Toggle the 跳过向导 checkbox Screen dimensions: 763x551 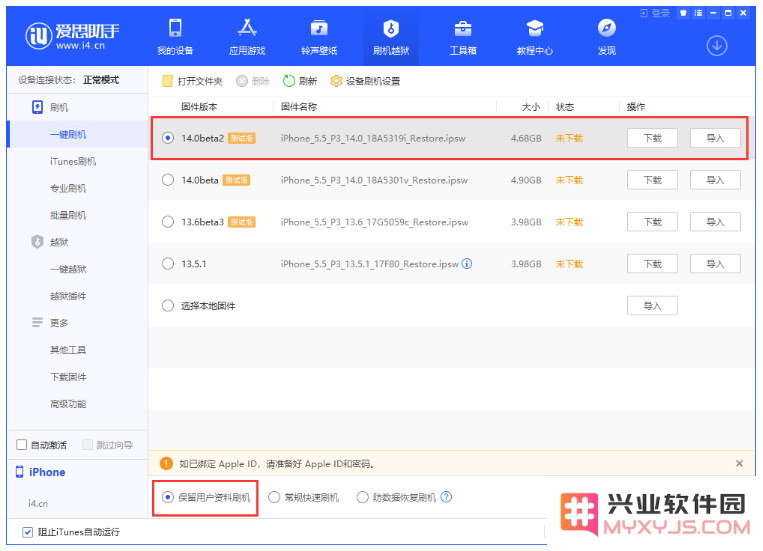88,444
